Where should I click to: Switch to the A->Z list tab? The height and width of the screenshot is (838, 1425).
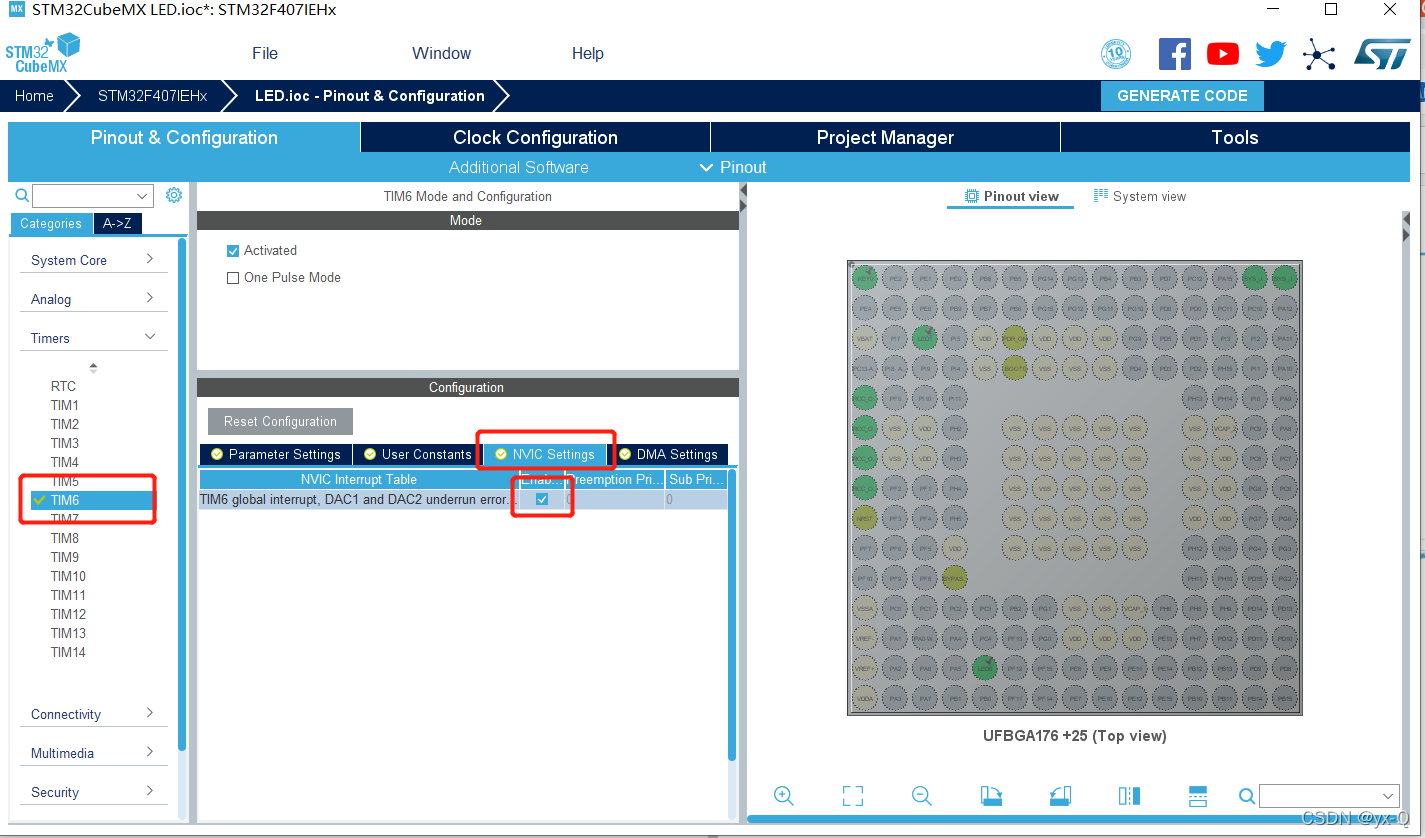pyautogui.click(x=117, y=223)
